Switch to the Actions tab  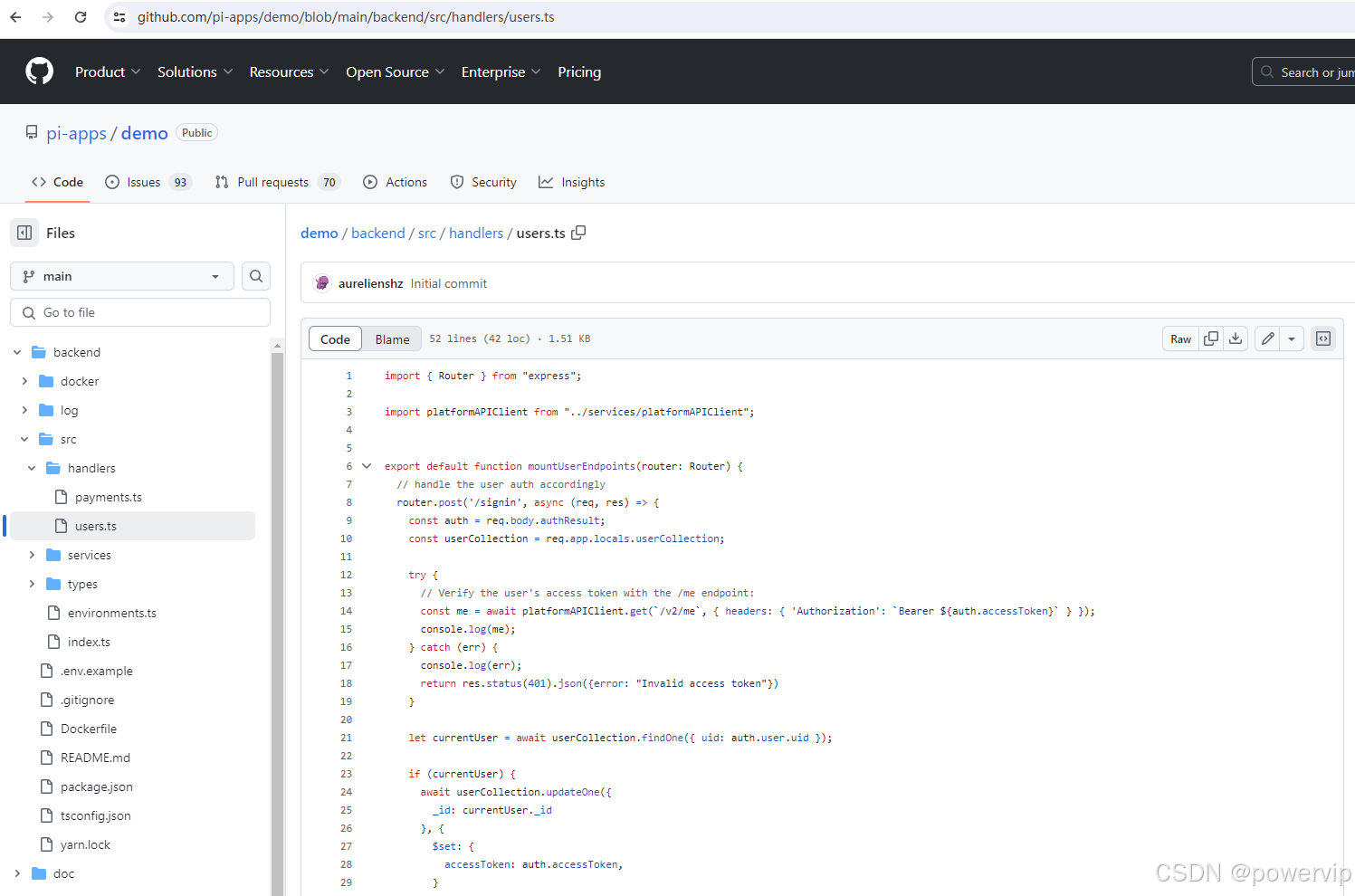(395, 182)
